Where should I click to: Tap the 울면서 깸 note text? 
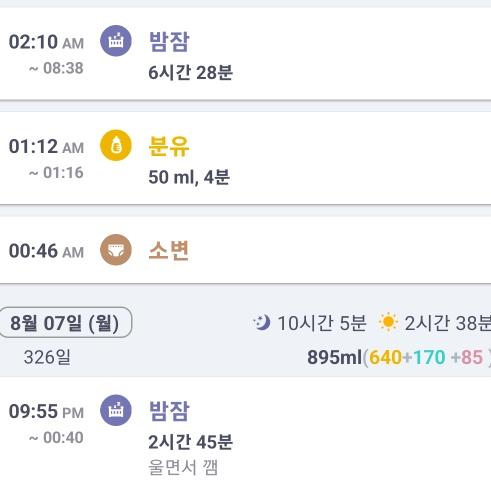[183, 467]
